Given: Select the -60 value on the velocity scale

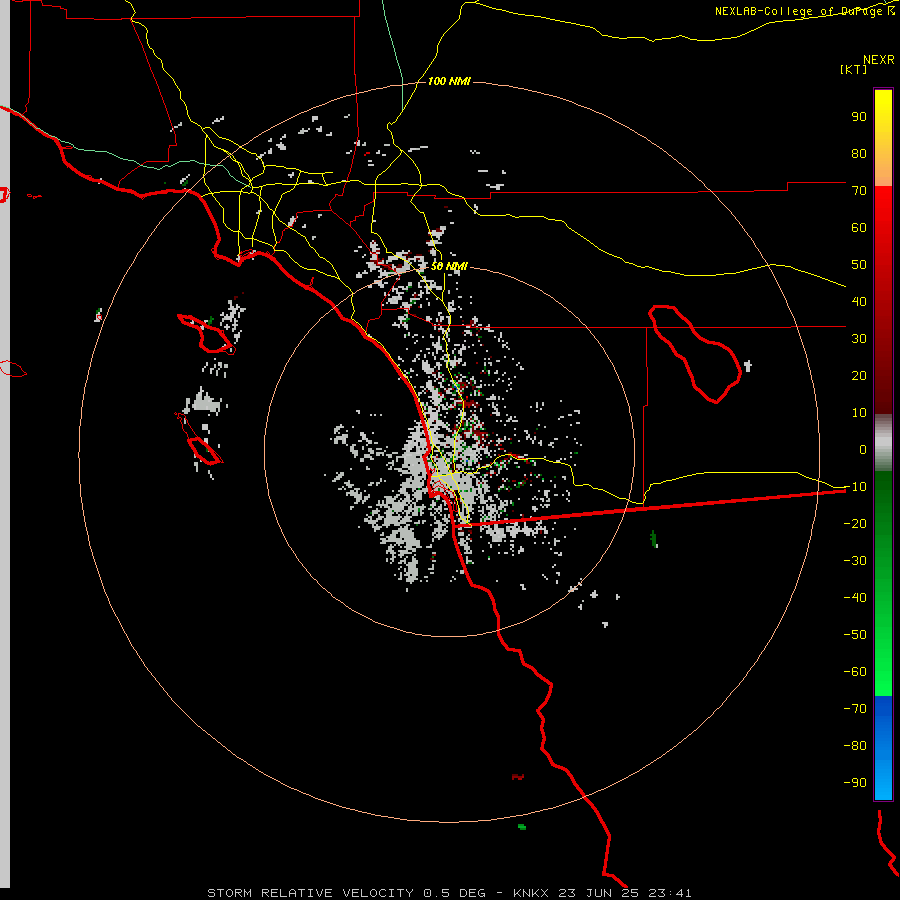Looking at the screenshot, I should [855, 672].
